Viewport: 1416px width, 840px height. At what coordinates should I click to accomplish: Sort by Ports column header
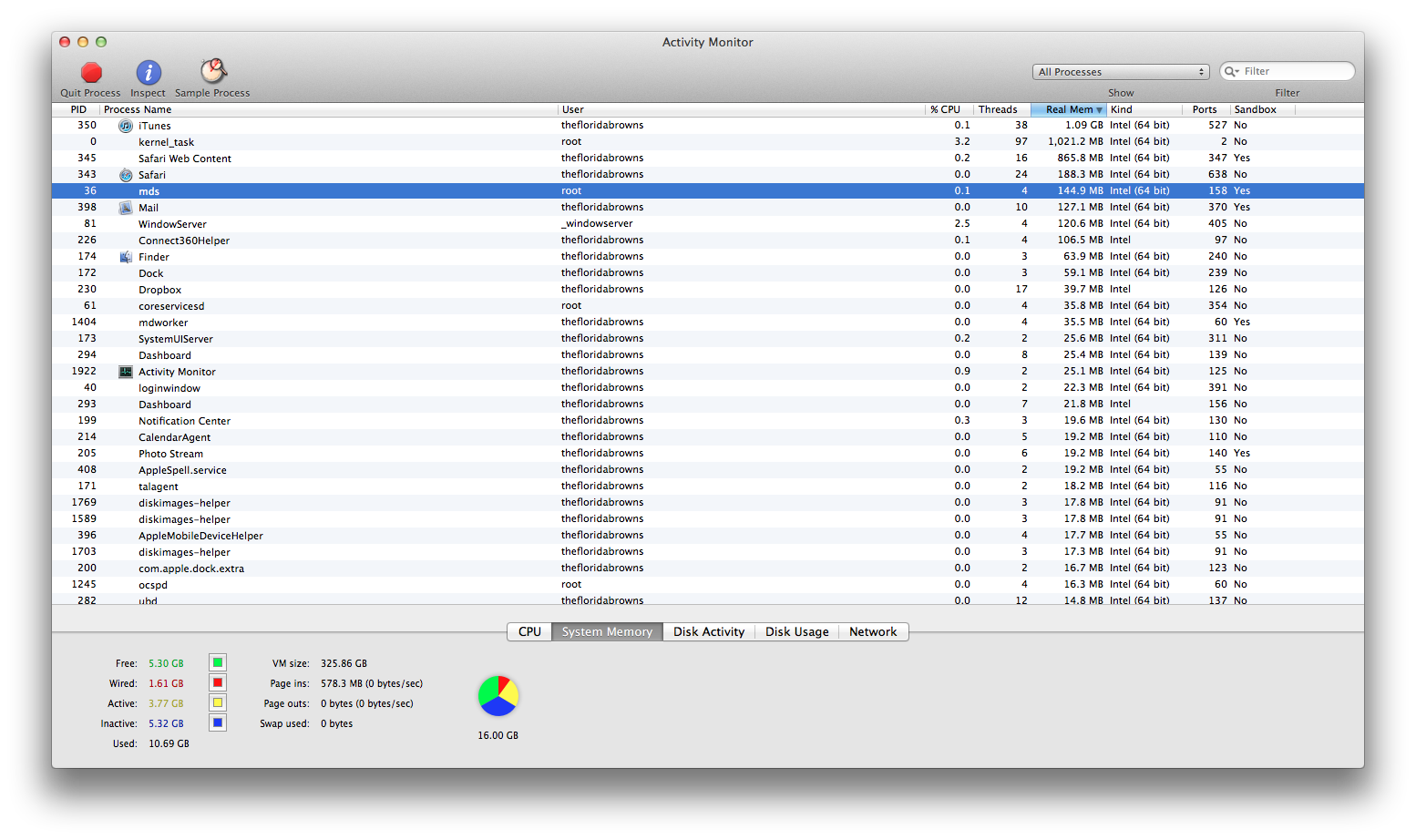(x=1207, y=109)
